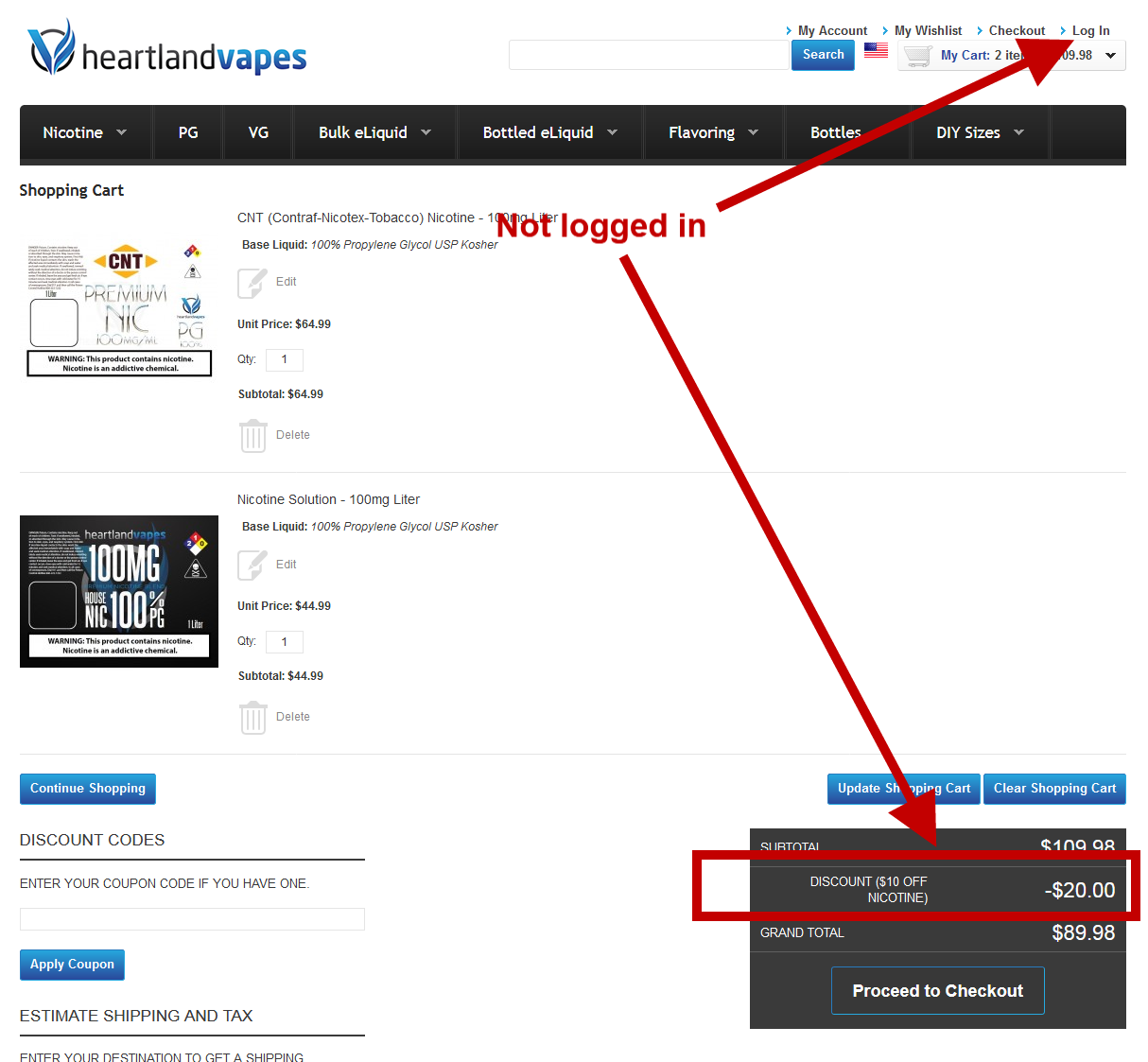Click the Edit pencil icon for Nicotine Solution

[252, 565]
